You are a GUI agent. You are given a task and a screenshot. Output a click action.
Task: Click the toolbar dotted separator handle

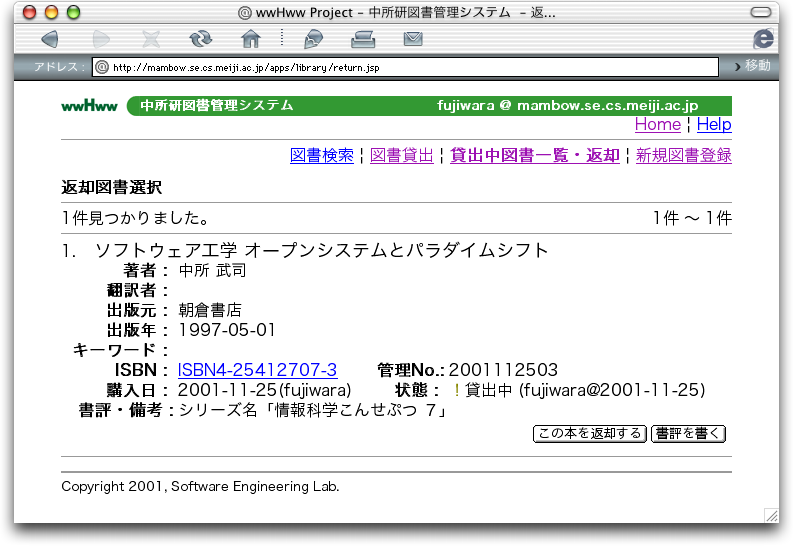point(282,39)
